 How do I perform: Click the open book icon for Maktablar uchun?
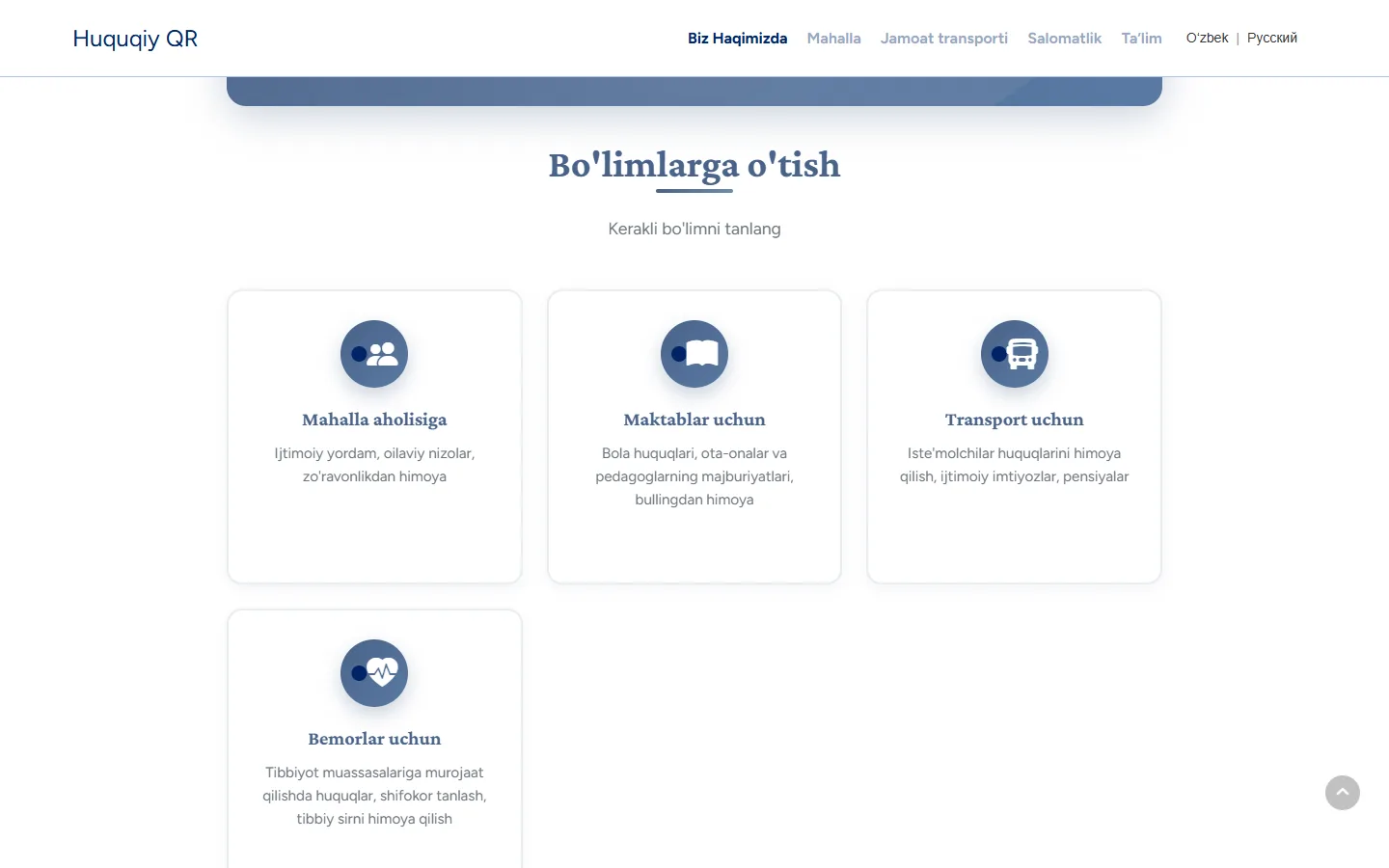pos(702,354)
